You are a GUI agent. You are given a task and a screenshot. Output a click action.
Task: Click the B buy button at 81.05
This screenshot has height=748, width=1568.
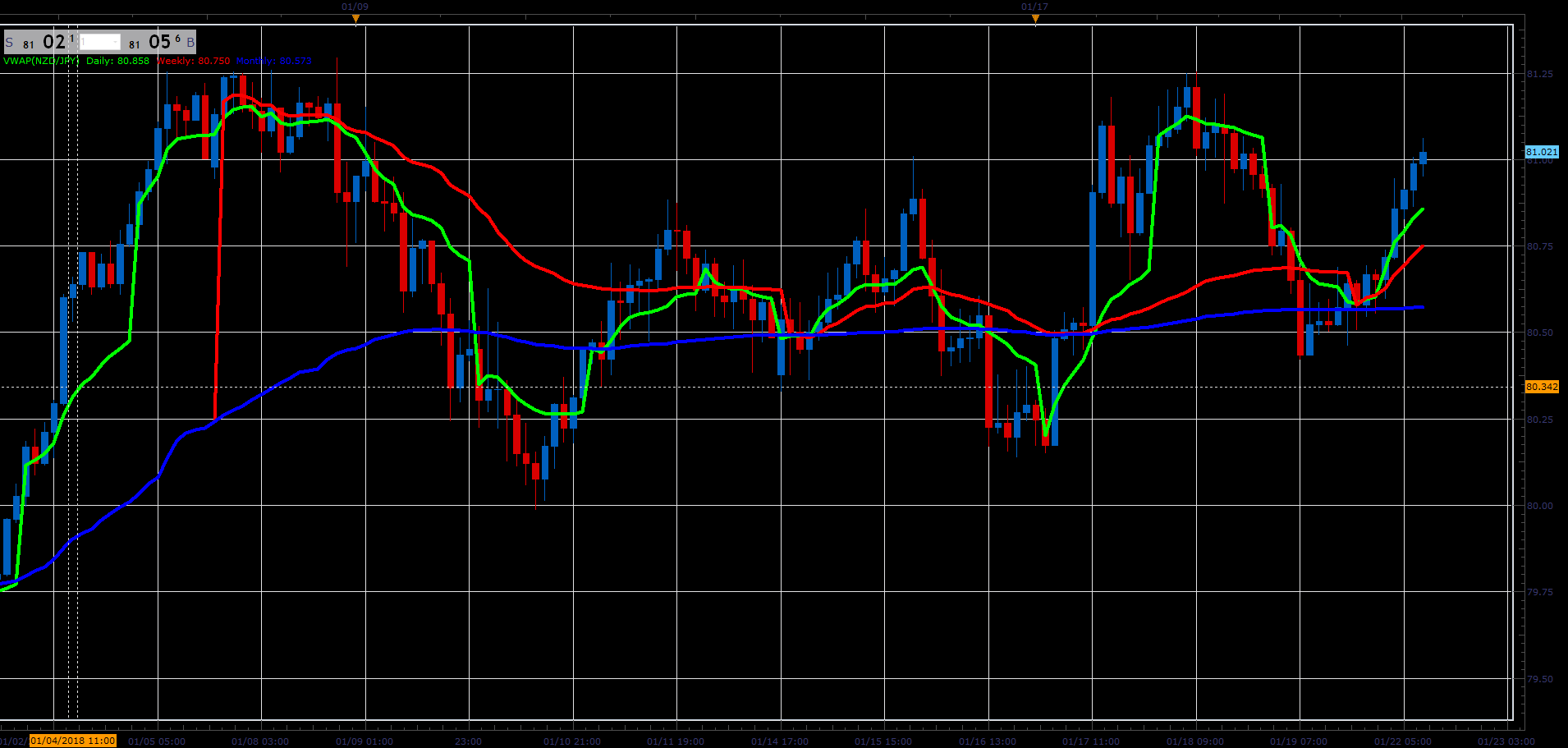tap(160, 42)
